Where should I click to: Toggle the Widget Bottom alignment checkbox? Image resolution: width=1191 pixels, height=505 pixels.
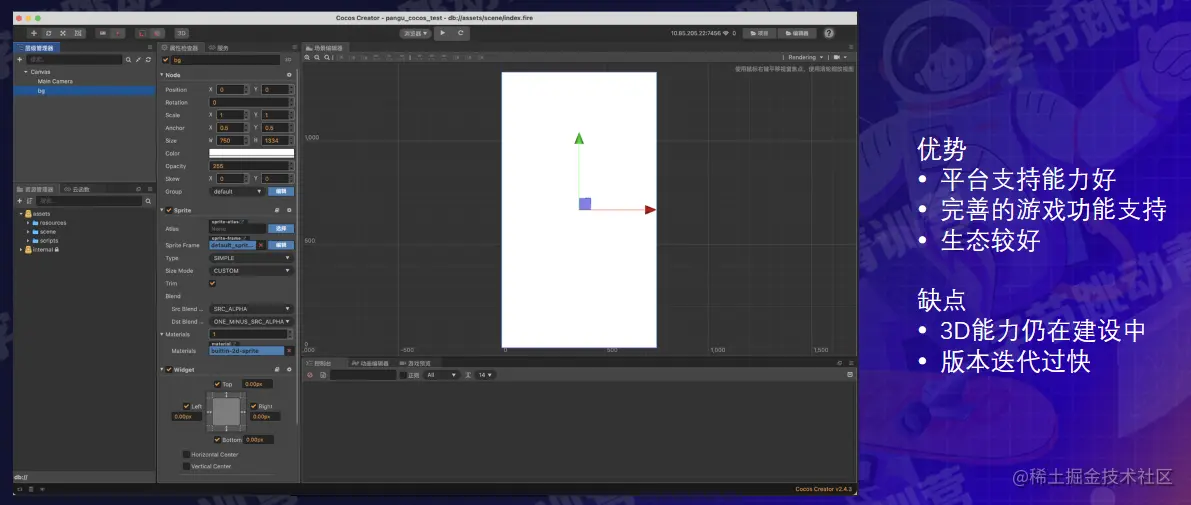pyautogui.click(x=217, y=440)
